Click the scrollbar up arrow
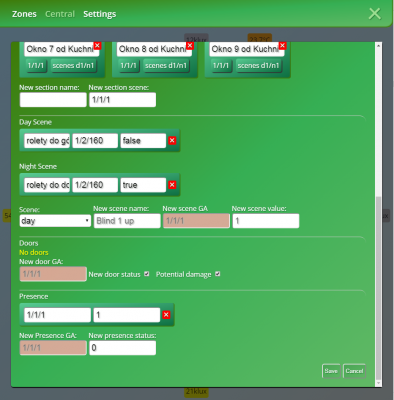 click(x=378, y=45)
